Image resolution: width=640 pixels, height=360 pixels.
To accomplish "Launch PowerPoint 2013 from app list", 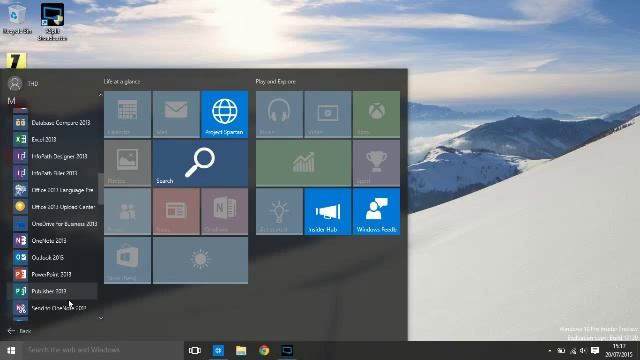I will pyautogui.click(x=52, y=274).
